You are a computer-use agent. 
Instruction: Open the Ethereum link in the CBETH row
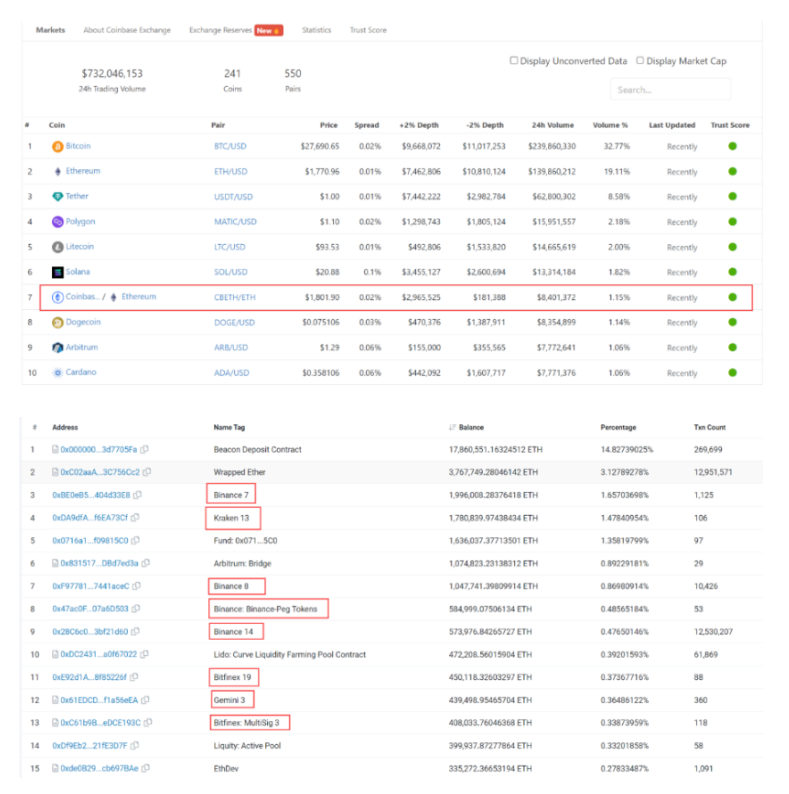click(139, 297)
